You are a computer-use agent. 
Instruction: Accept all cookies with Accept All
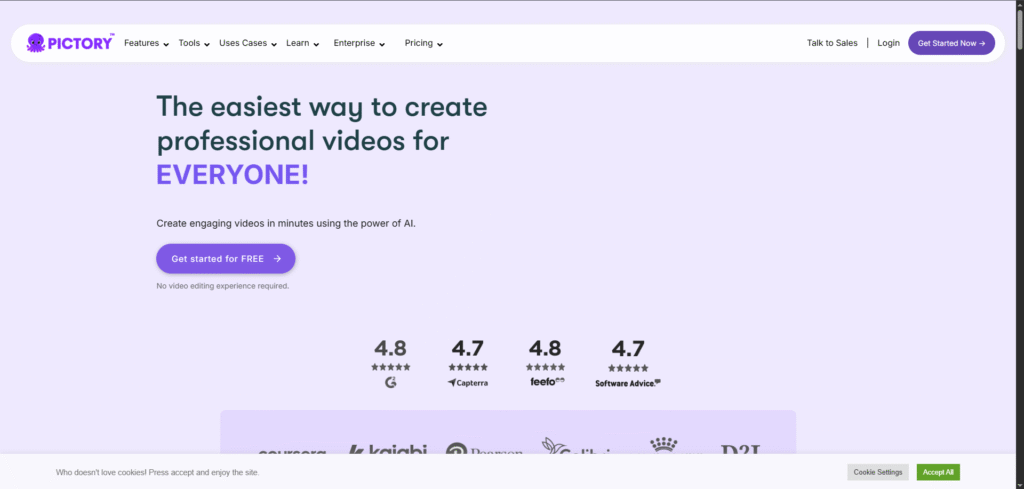(x=938, y=472)
